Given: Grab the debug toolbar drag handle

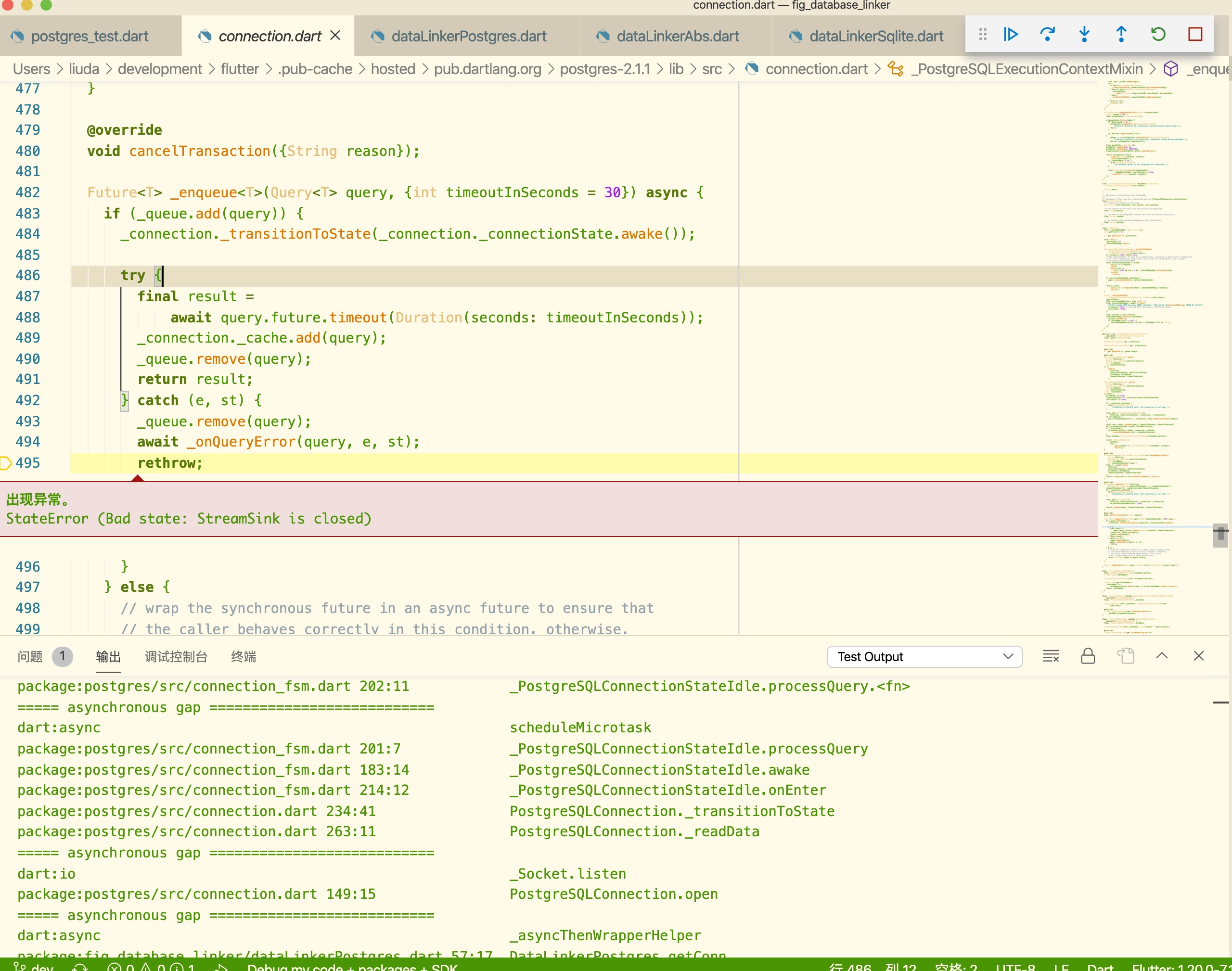Looking at the screenshot, I should pos(982,35).
